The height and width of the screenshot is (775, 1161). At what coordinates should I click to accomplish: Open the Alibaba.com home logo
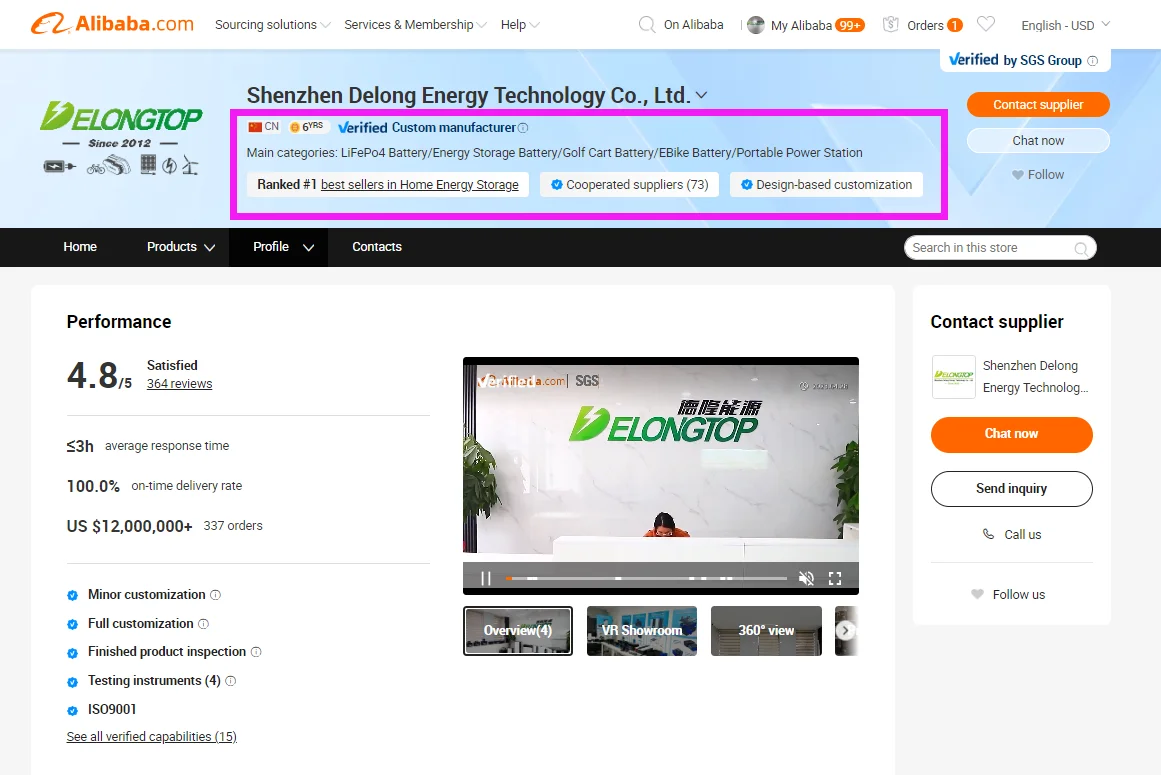click(x=112, y=24)
